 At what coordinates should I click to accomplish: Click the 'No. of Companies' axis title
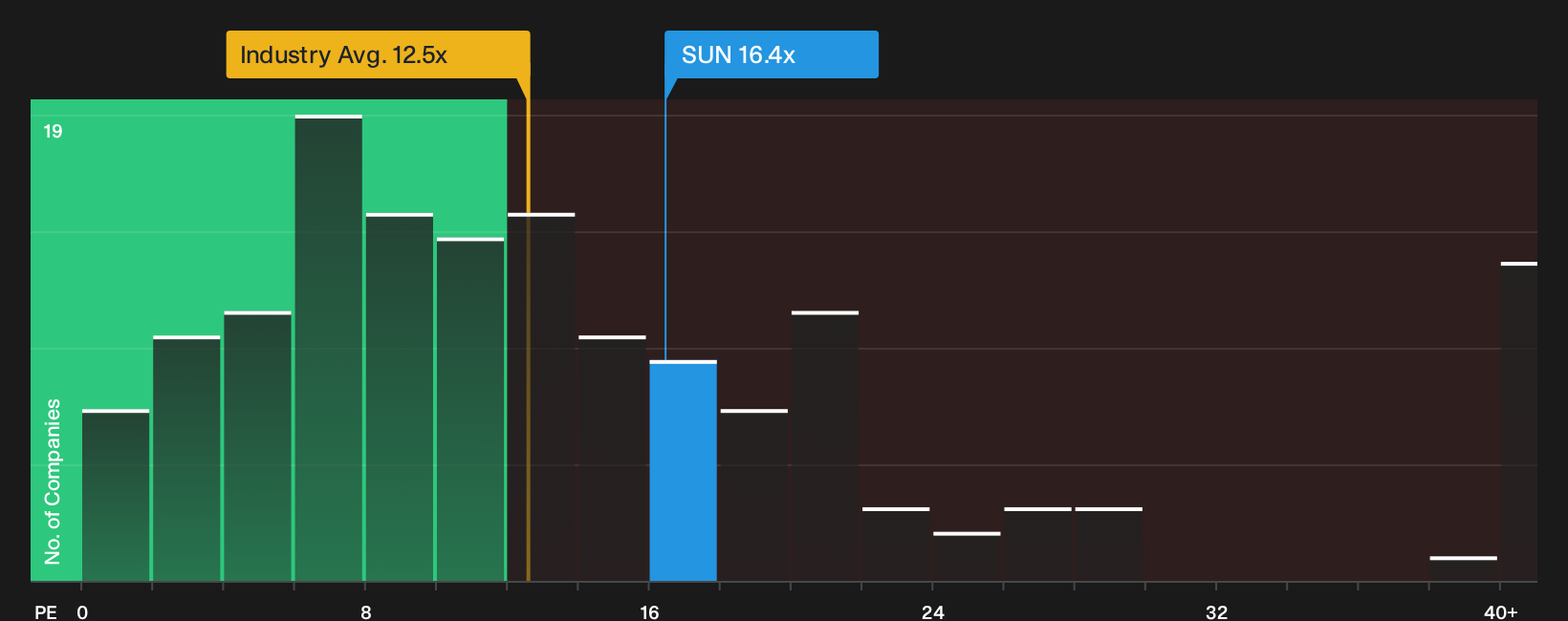click(53, 481)
